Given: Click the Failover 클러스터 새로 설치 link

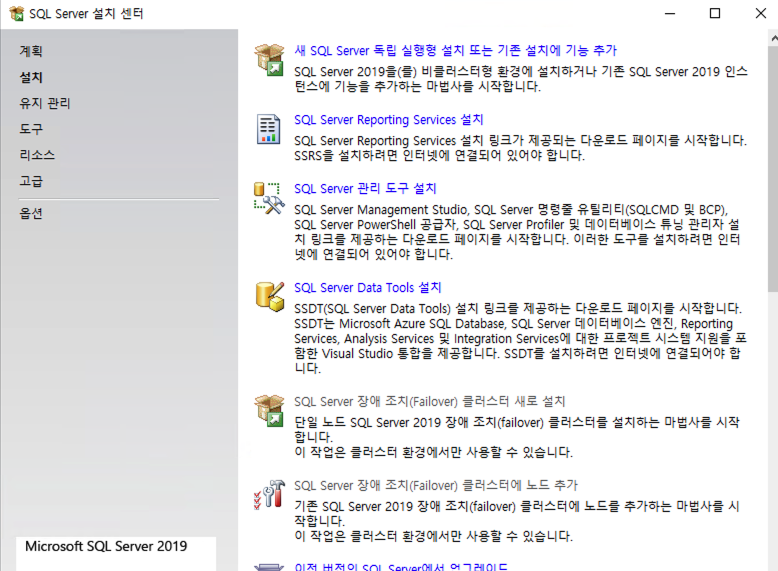Looking at the screenshot, I should pos(430,401).
